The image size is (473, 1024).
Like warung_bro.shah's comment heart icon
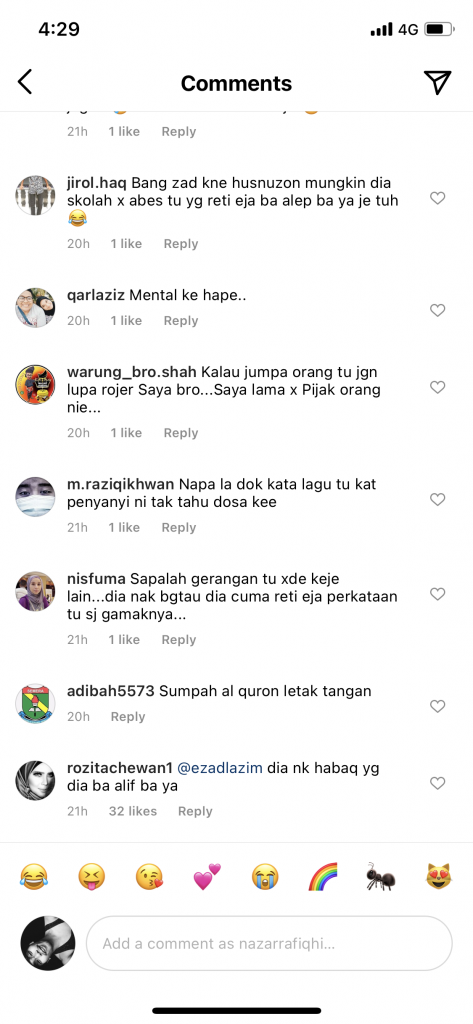[438, 387]
